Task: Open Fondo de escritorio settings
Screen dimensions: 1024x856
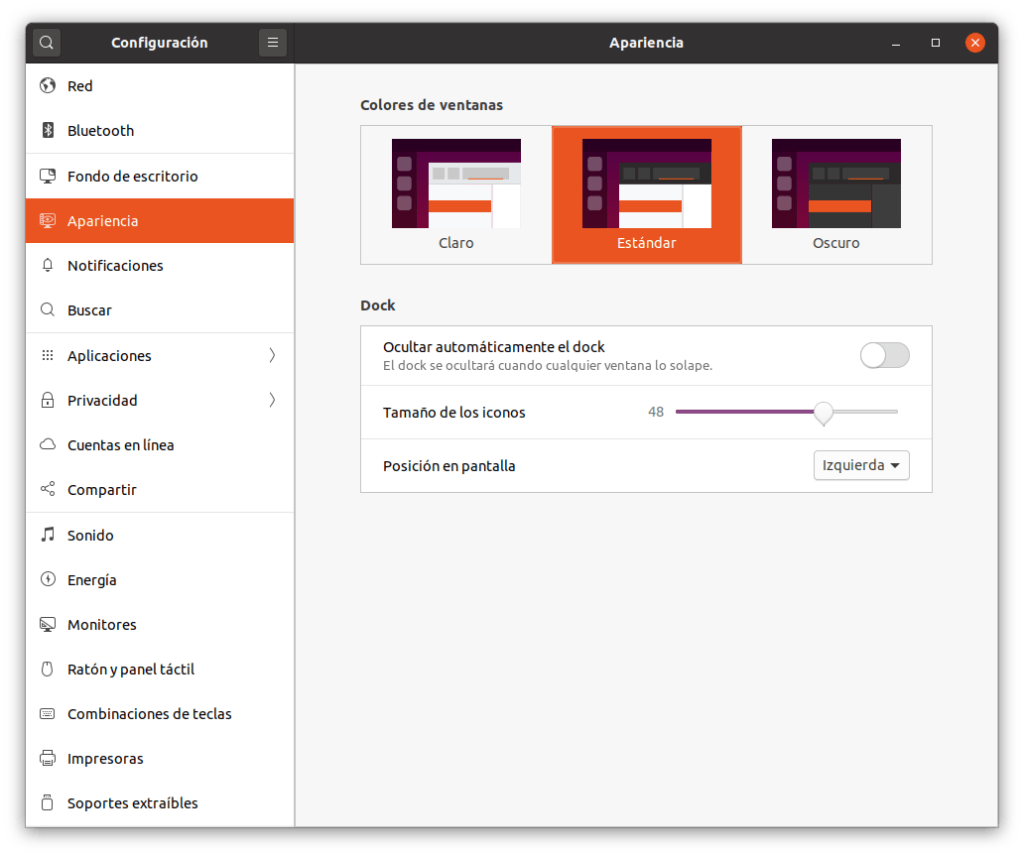Action: (x=132, y=176)
